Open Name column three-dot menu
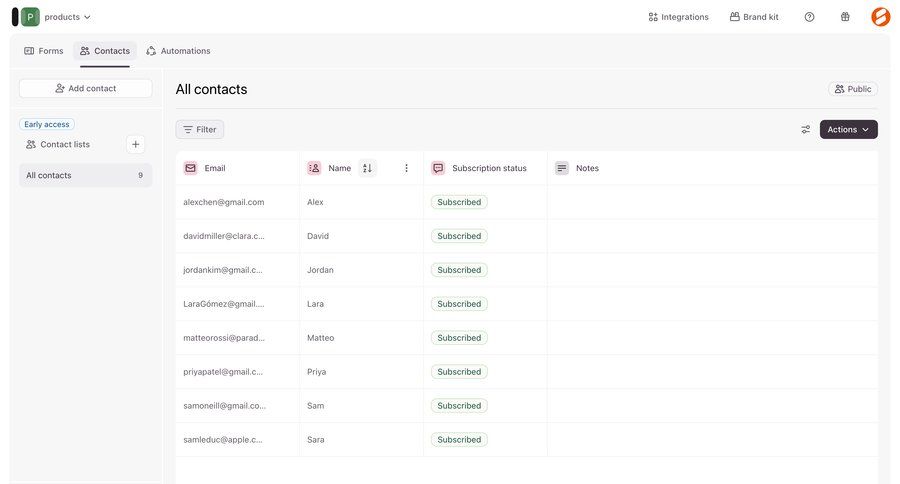Viewport: 900px width, 484px height. [x=406, y=168]
